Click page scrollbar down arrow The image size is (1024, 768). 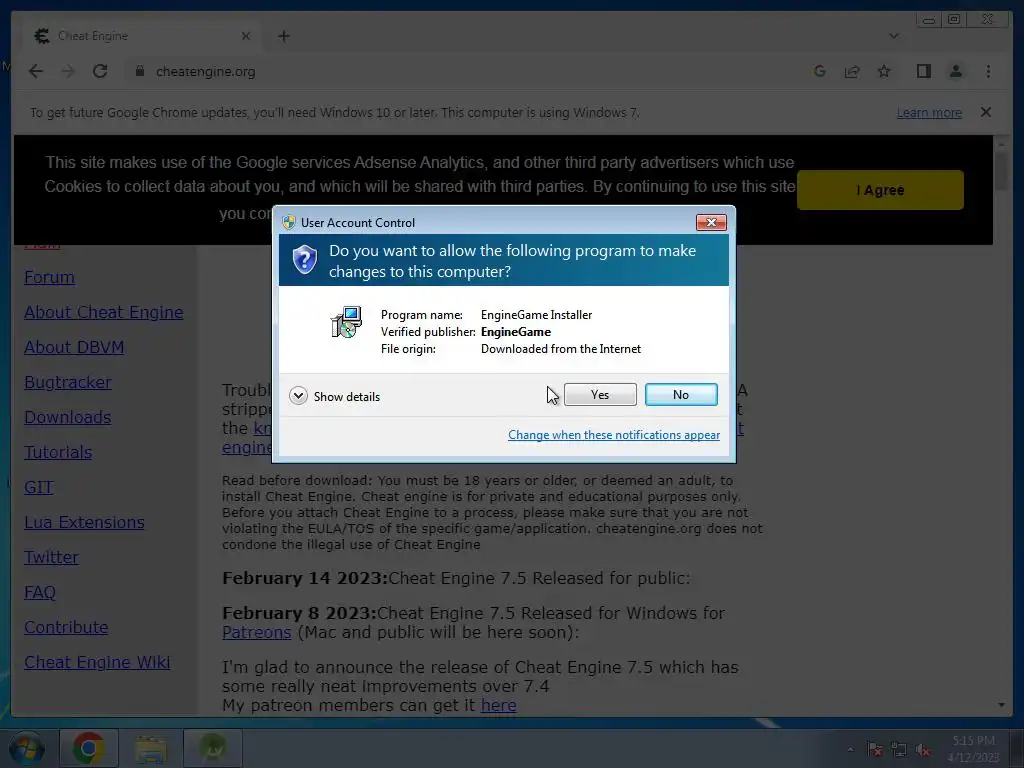click(x=1001, y=705)
